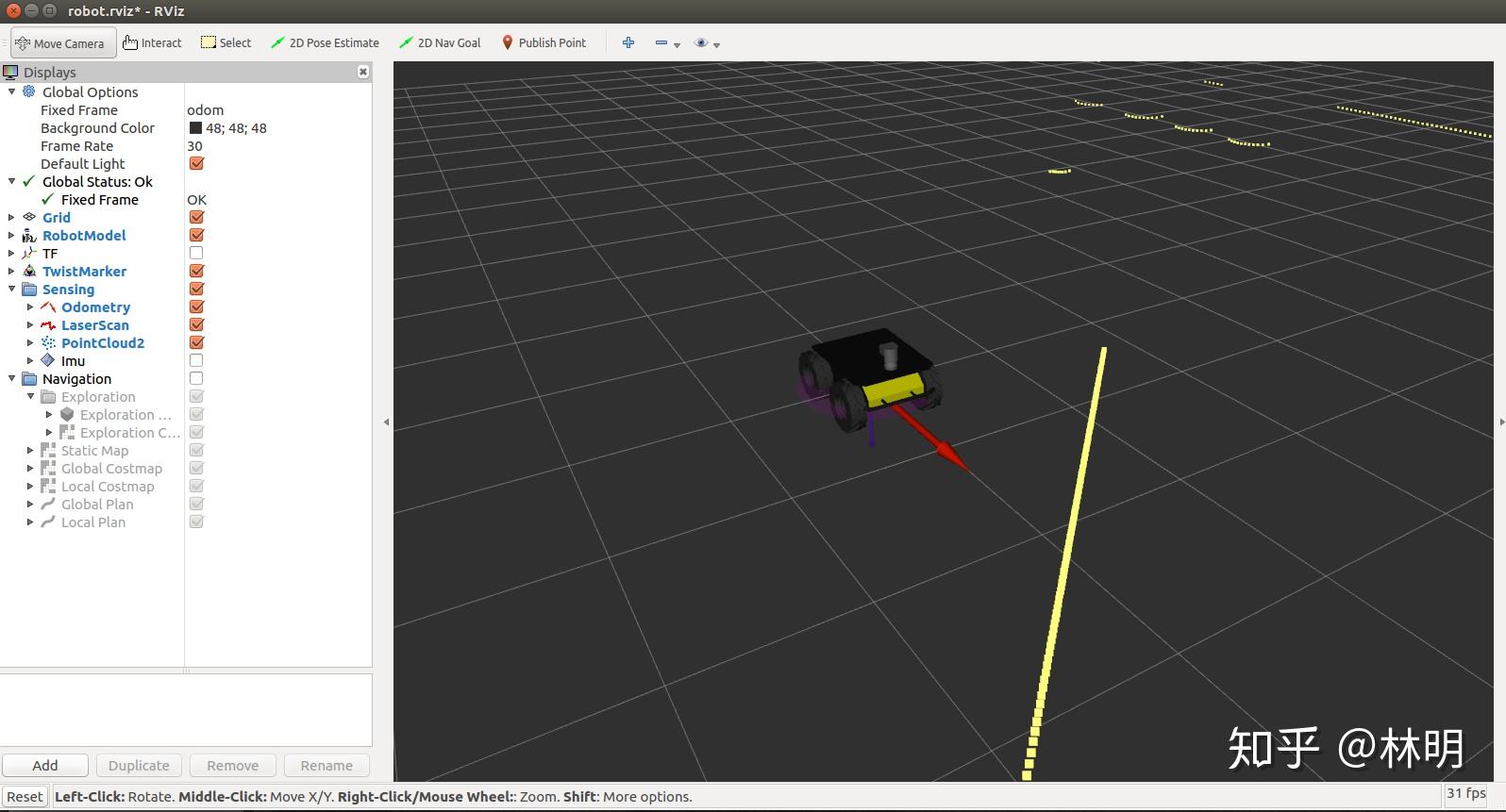1506x812 pixels.
Task: Click the Global Costmap icon
Action: point(48,468)
